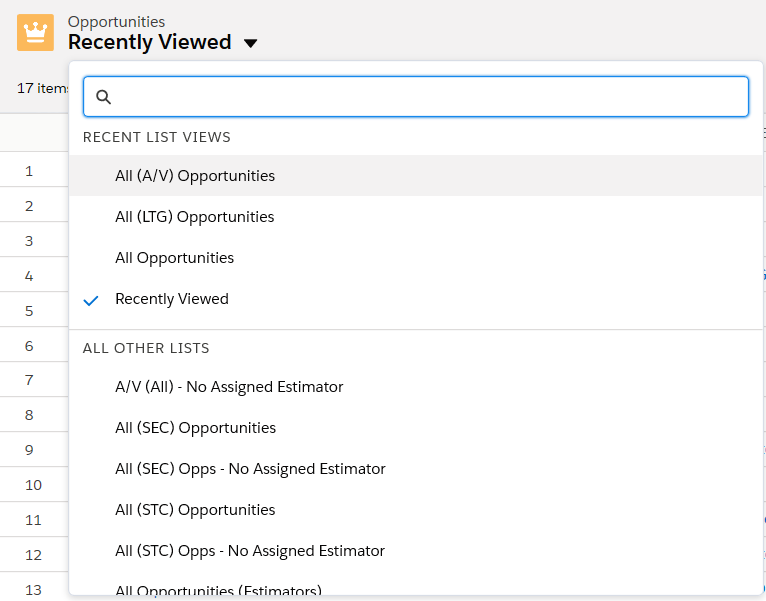Open A/V (All) - No Assigned Estimator

point(229,387)
